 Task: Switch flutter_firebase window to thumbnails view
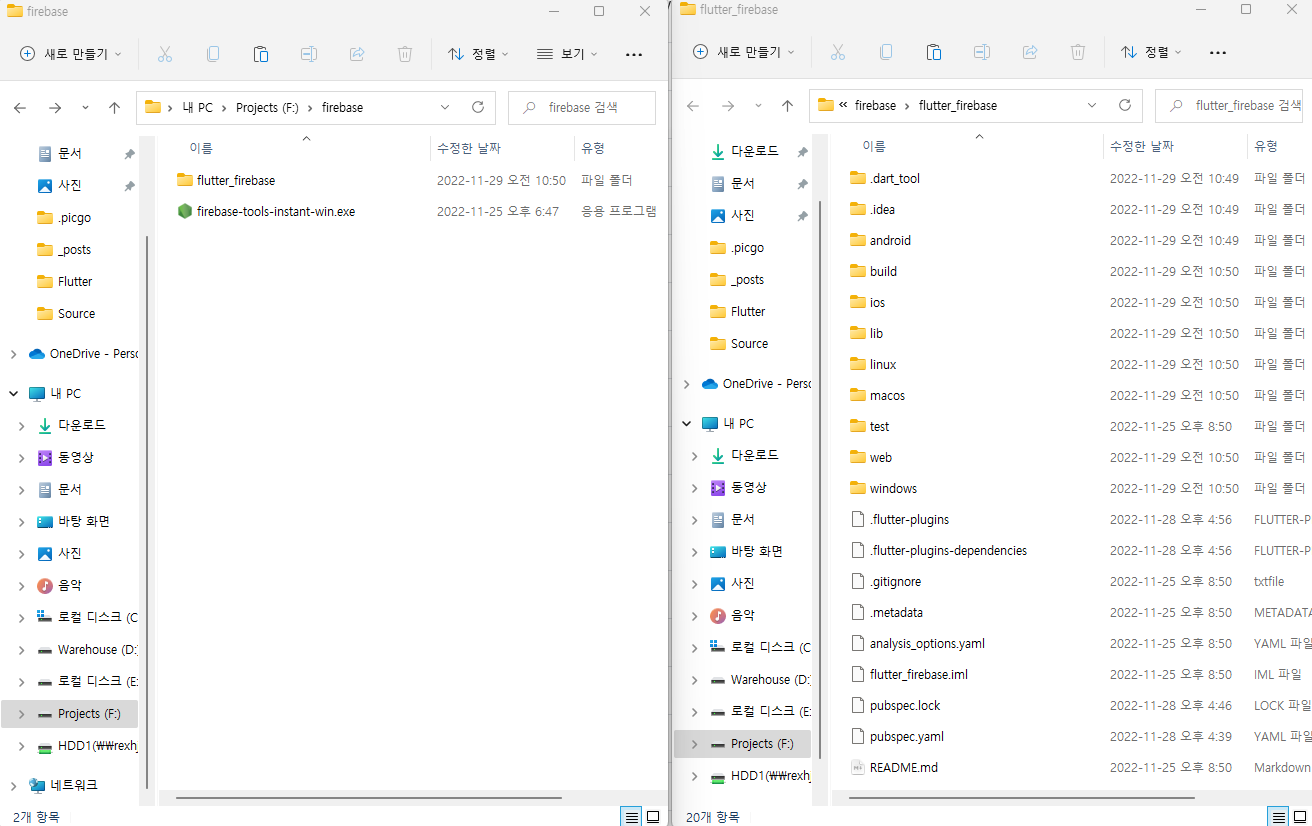click(1299, 816)
